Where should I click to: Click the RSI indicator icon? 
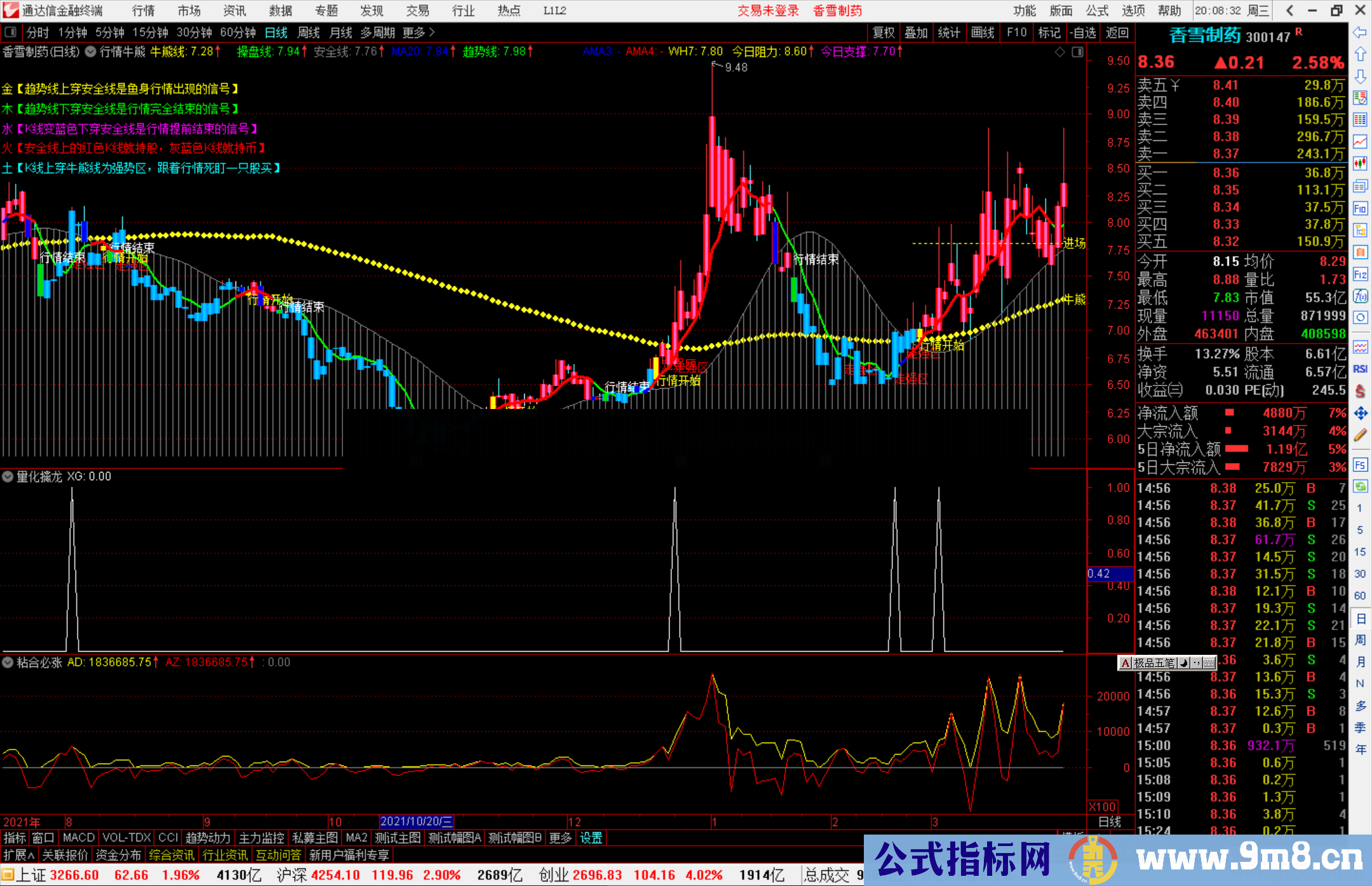[1360, 369]
